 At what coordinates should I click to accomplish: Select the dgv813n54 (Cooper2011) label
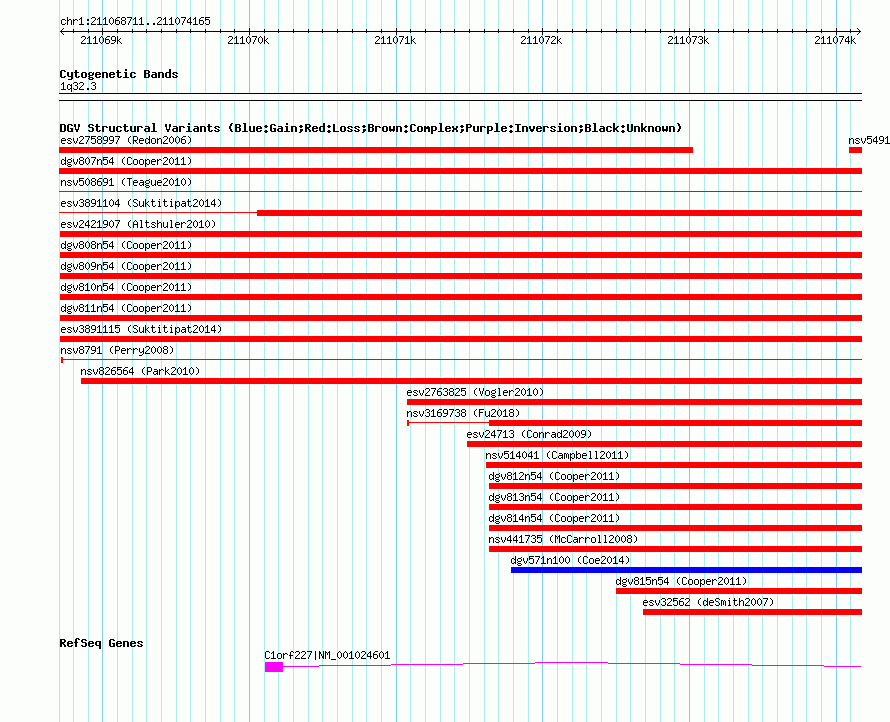554,497
